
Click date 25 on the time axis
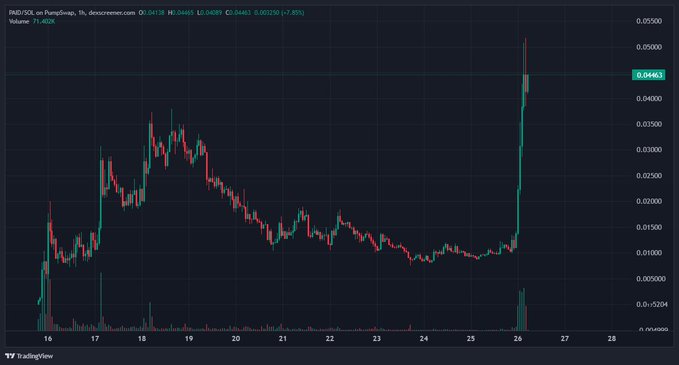point(471,339)
